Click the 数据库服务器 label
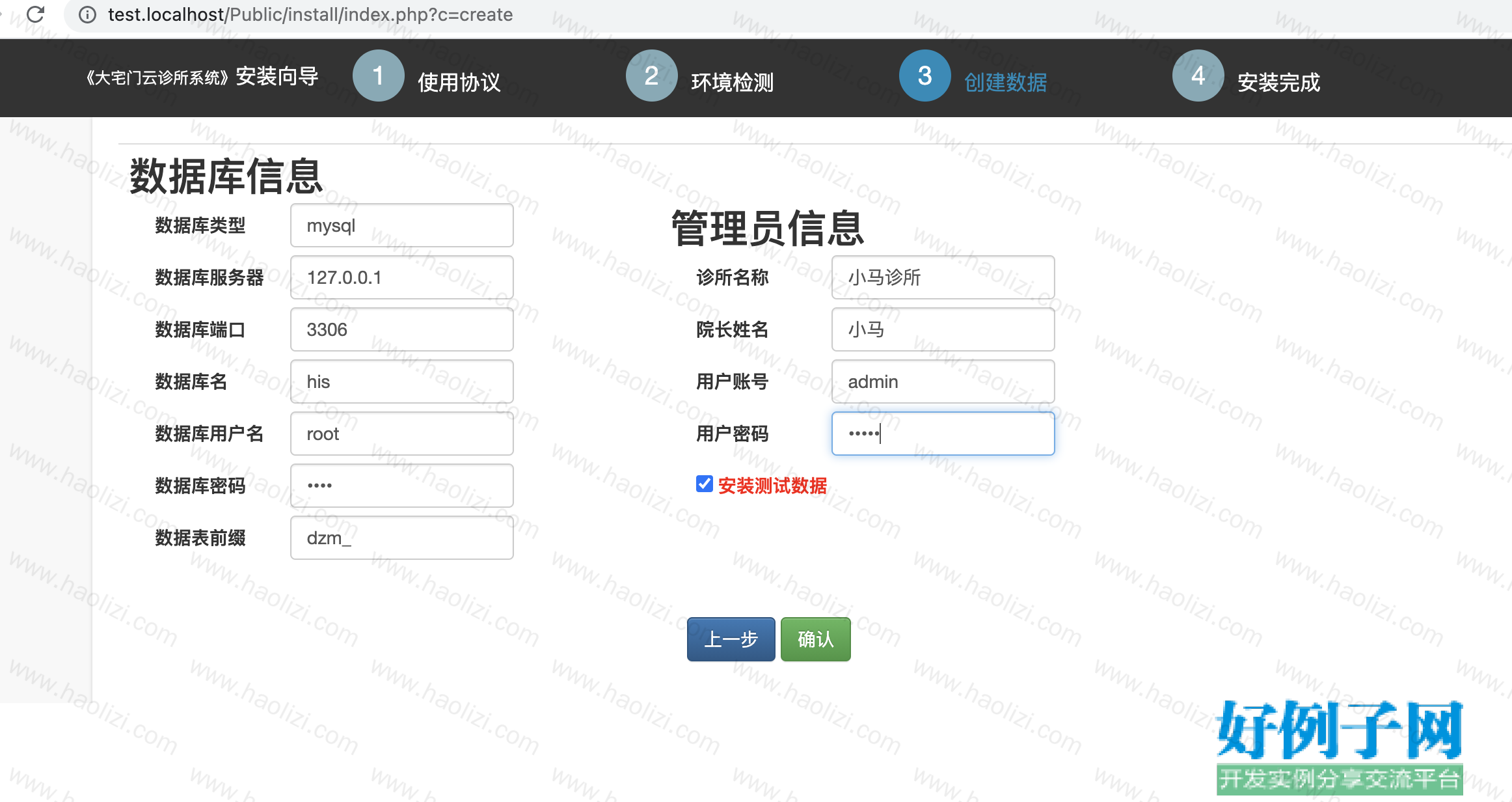 point(209,278)
